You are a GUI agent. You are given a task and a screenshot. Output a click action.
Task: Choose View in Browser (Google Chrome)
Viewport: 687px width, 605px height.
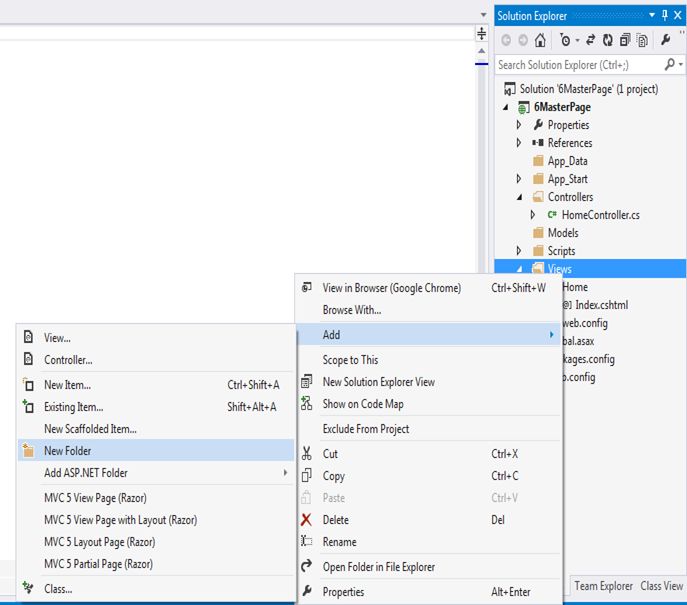click(428, 288)
